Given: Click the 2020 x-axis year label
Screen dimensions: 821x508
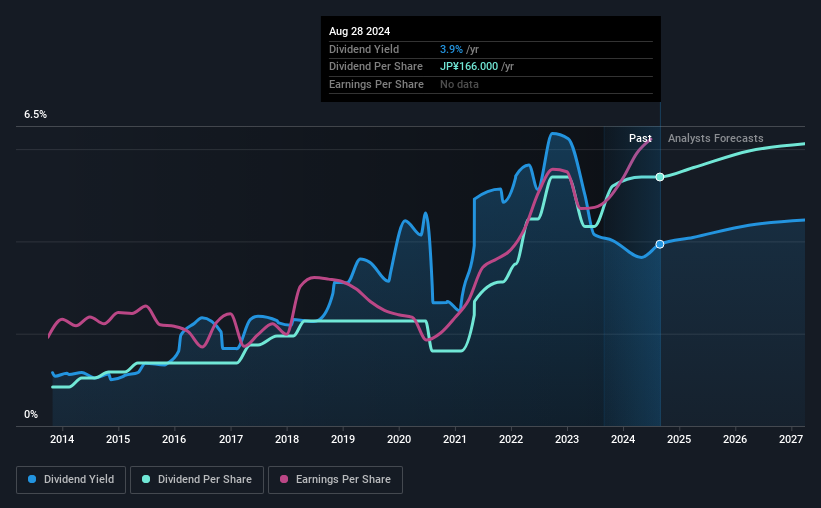Looking at the screenshot, I should [399, 439].
